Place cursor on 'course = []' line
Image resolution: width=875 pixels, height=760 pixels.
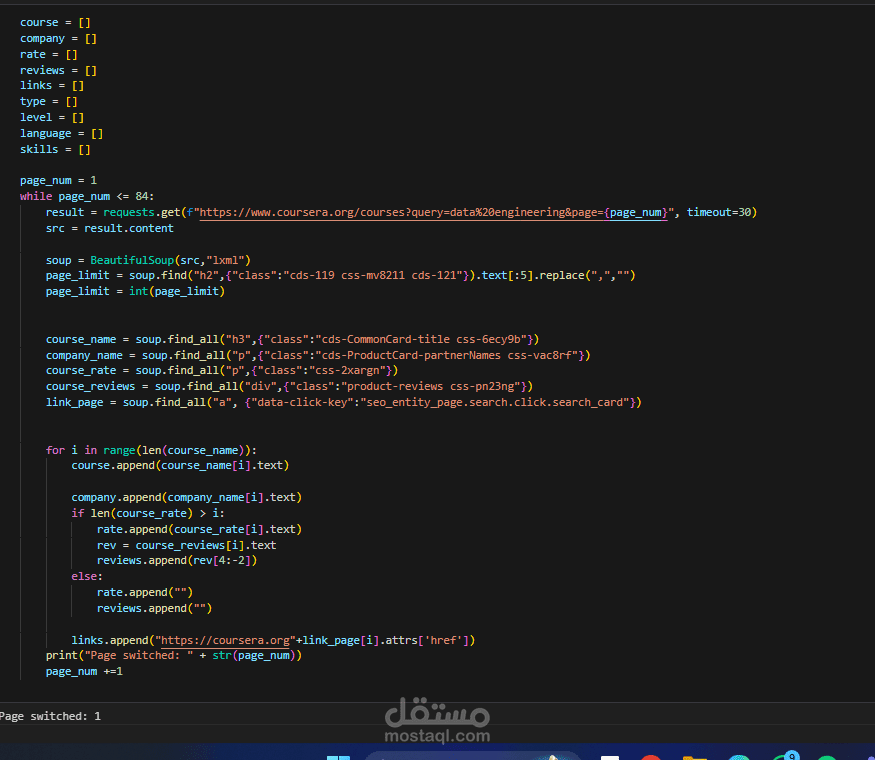tap(55, 23)
